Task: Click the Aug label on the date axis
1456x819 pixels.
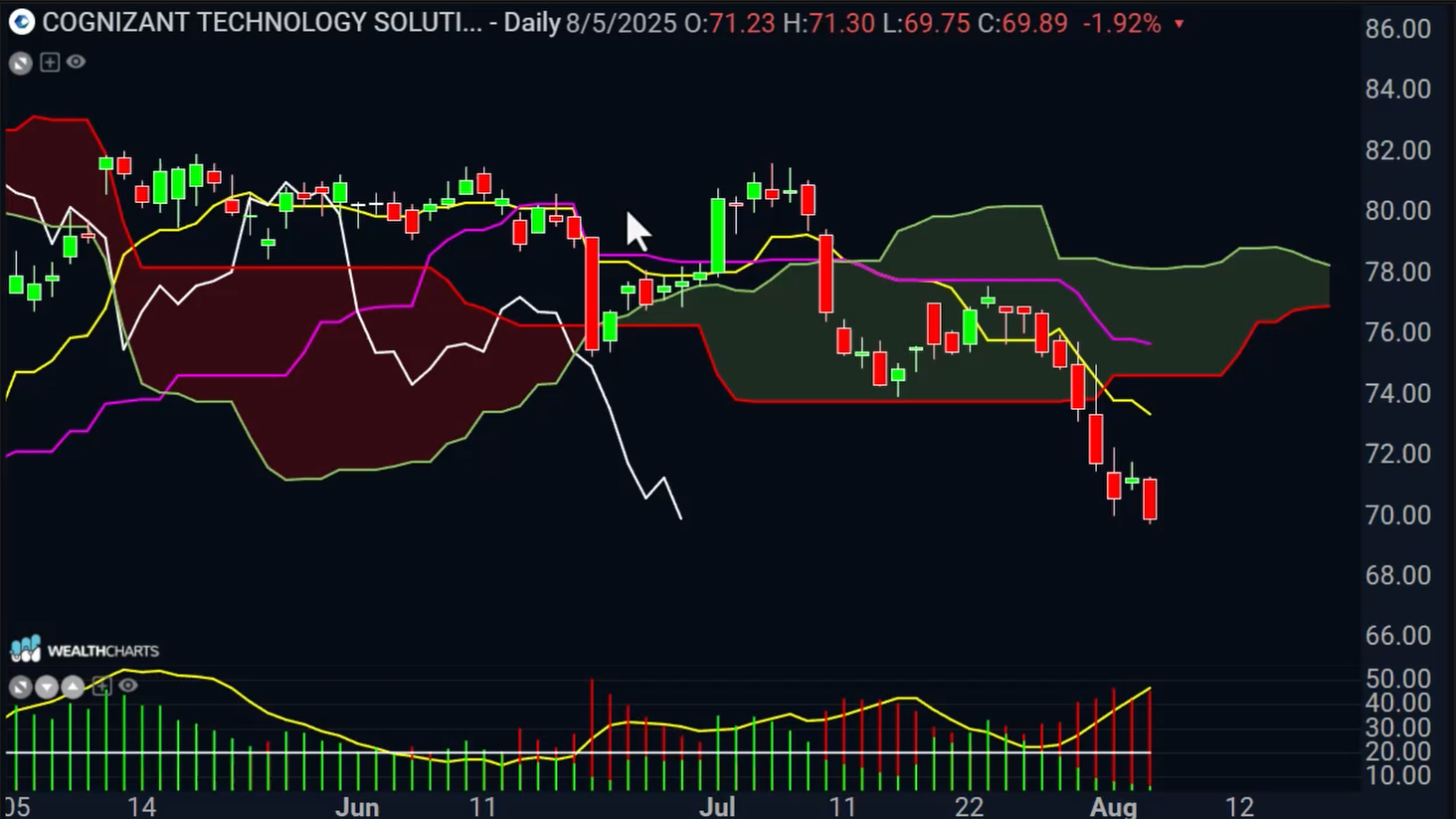Action: (1113, 806)
